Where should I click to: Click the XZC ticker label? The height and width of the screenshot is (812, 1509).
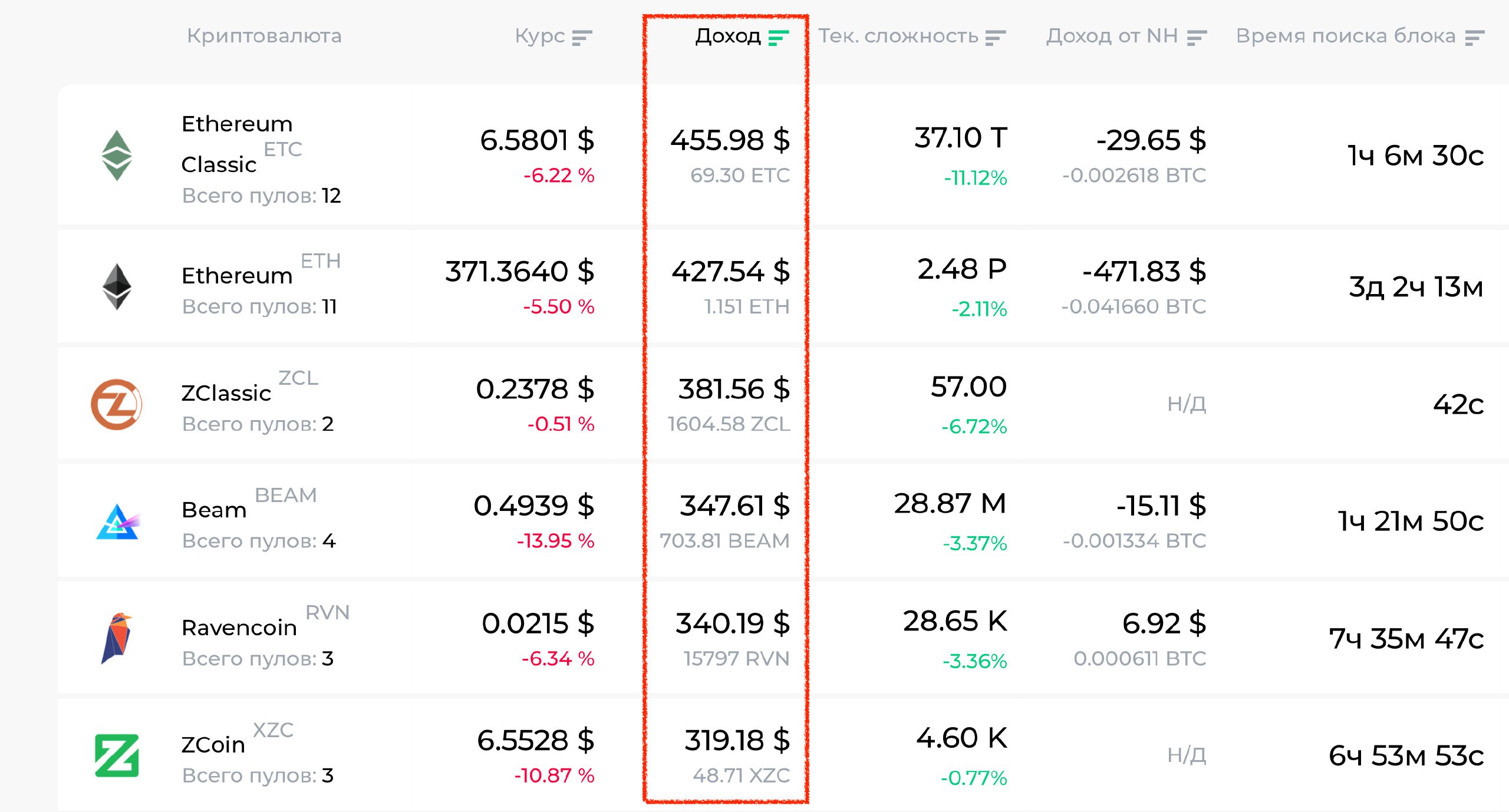coord(273,731)
